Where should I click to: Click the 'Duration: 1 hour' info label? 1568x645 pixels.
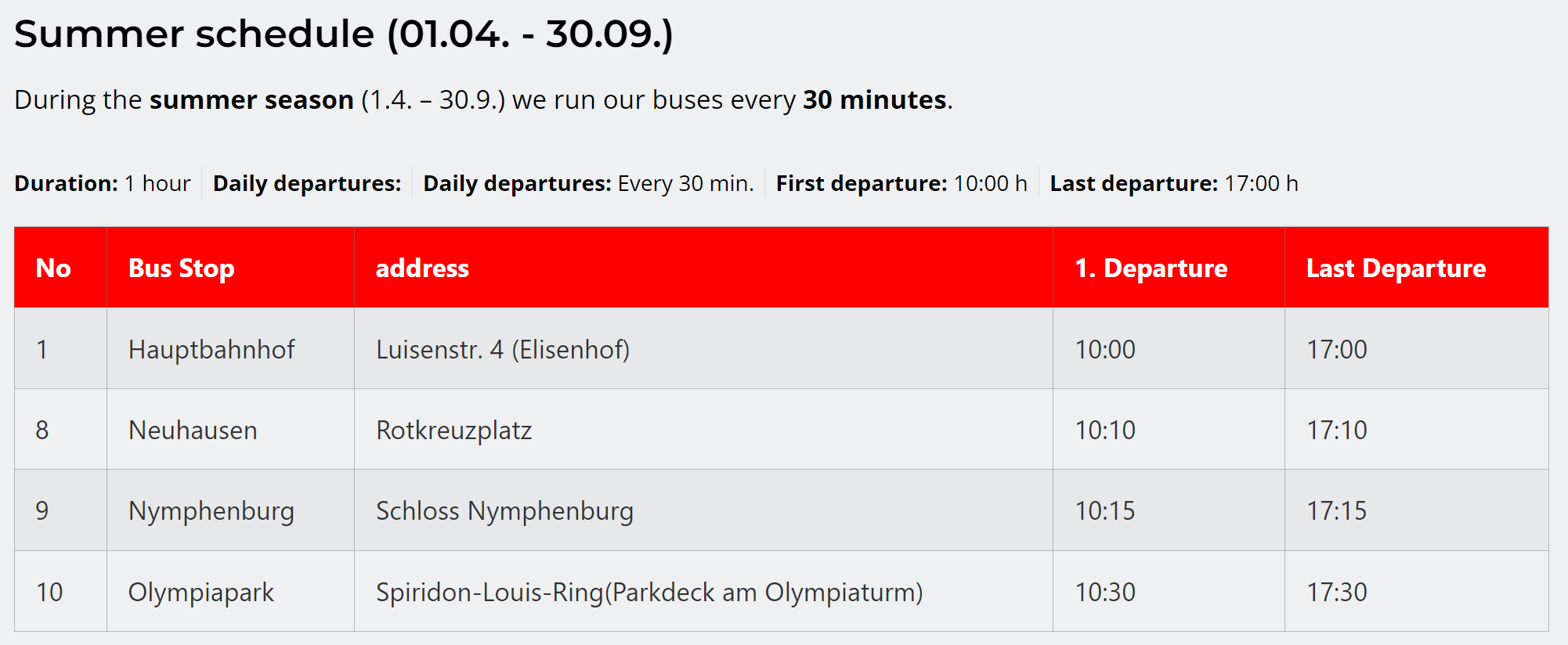click(103, 183)
